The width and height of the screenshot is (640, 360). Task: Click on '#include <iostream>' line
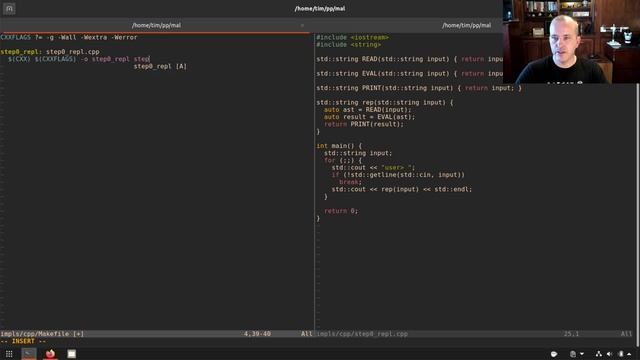[353, 37]
